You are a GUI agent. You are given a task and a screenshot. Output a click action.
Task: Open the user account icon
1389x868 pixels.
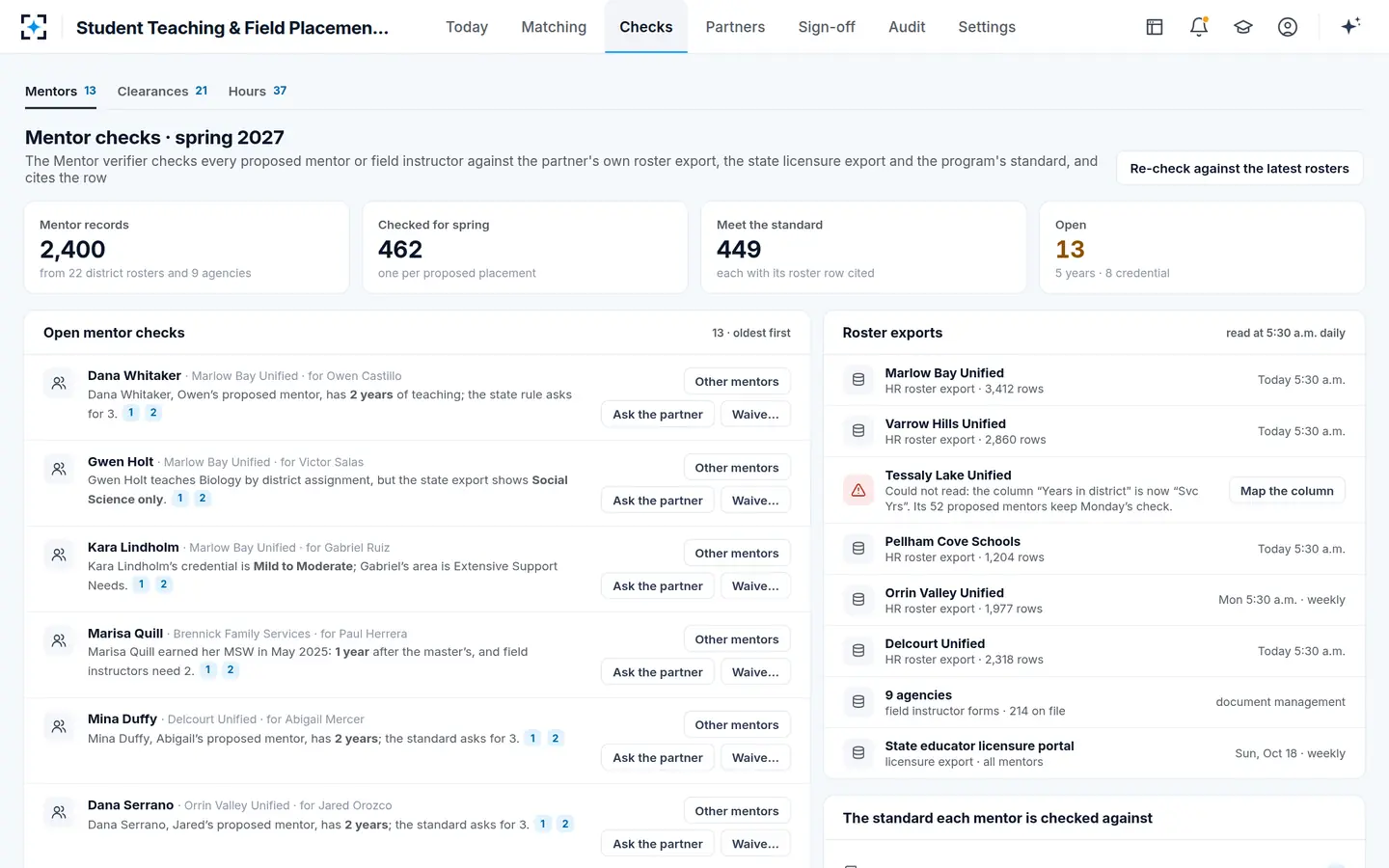pyautogui.click(x=1288, y=27)
